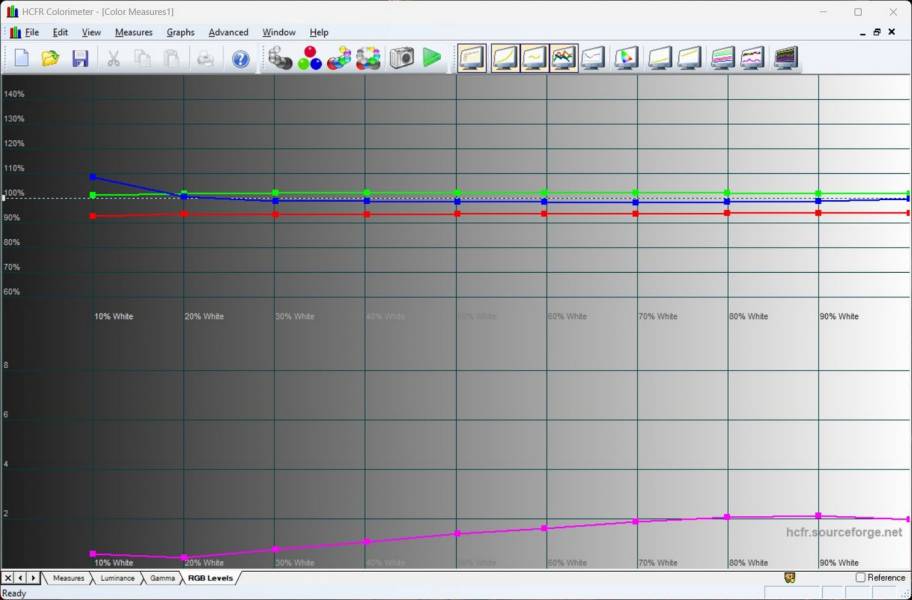This screenshot has width=912, height=600.
Task: Click the gray scale measurement spheres icon
Action: (280, 58)
